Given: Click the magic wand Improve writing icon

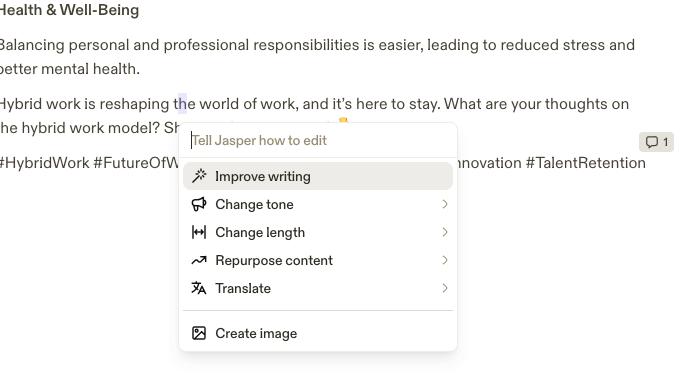Looking at the screenshot, I should pos(199,176).
